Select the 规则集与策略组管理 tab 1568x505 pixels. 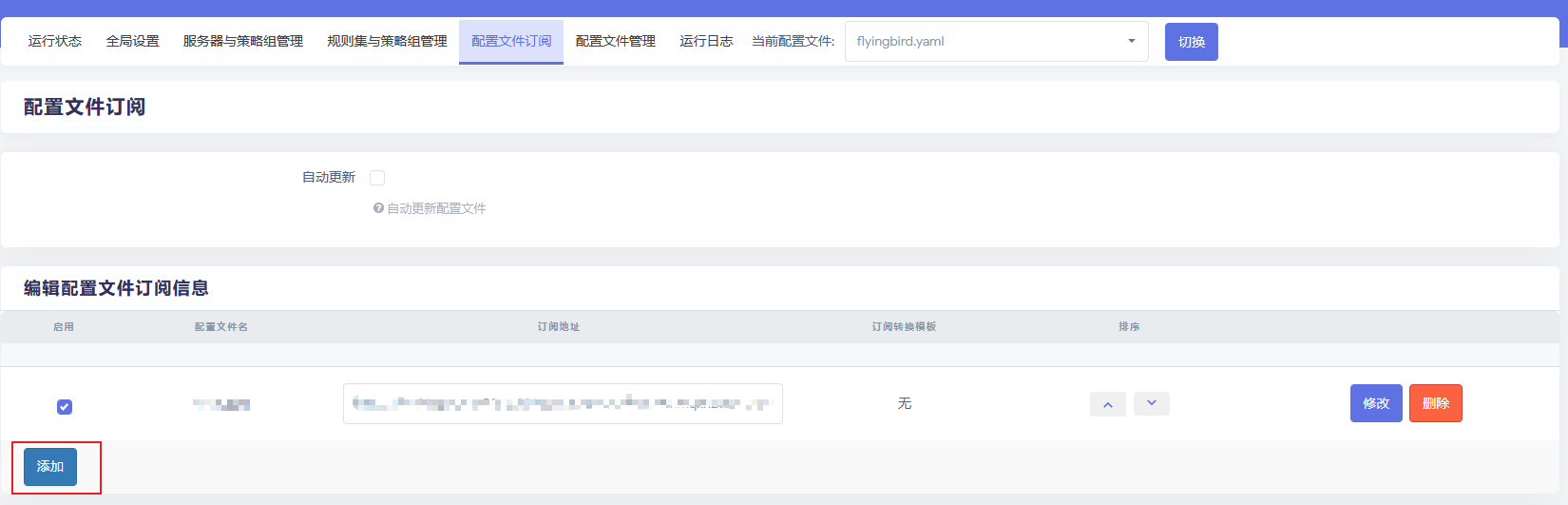[387, 42]
